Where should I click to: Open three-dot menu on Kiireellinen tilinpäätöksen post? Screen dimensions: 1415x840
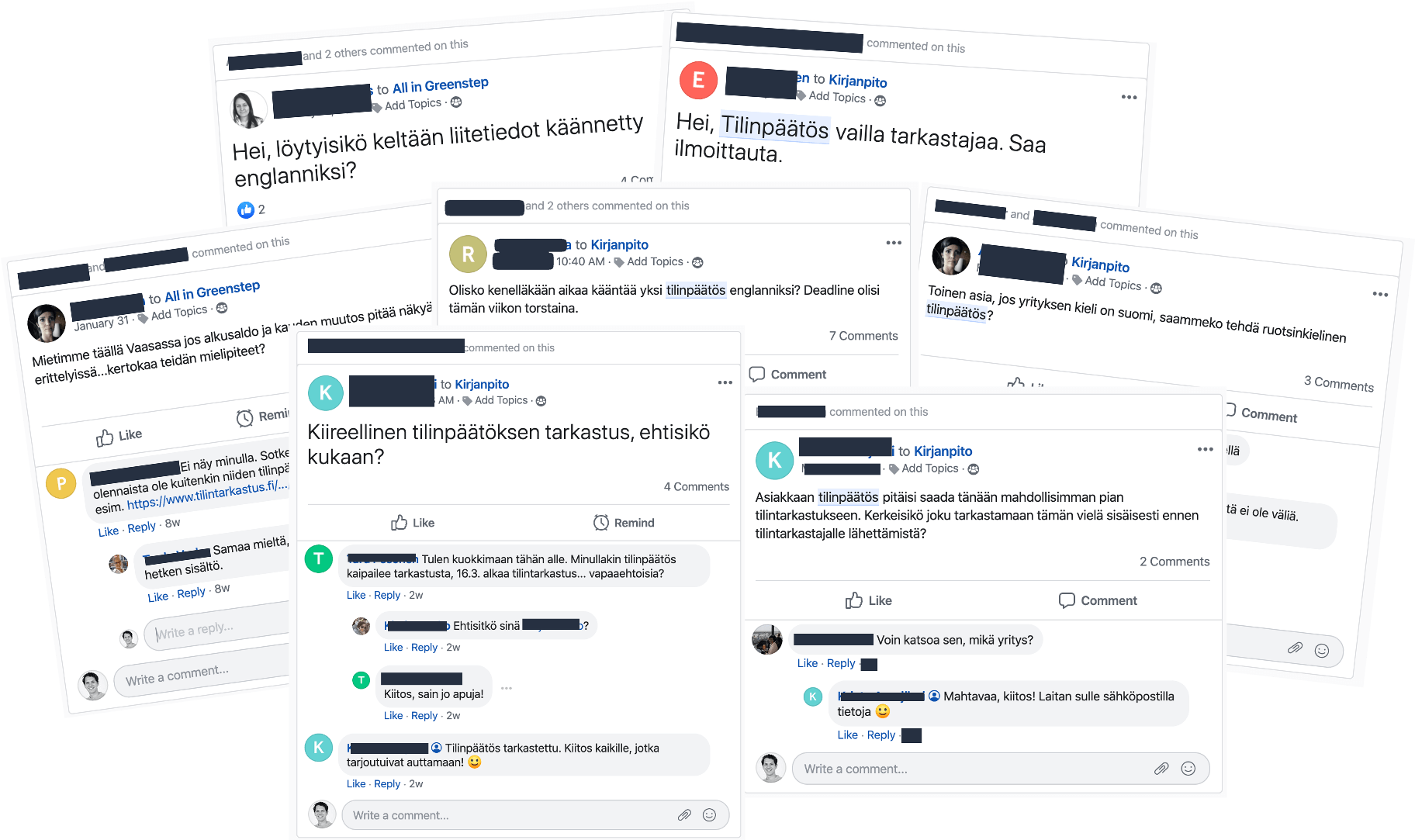[x=725, y=382]
